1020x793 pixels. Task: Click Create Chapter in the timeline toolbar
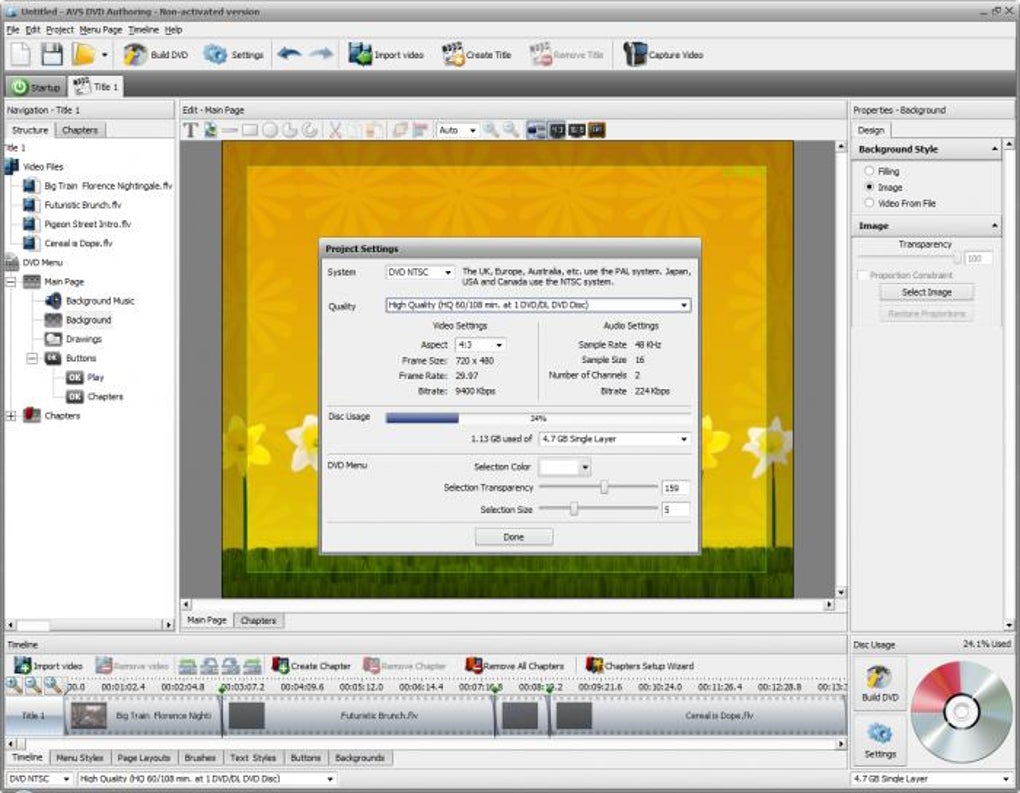(x=311, y=665)
